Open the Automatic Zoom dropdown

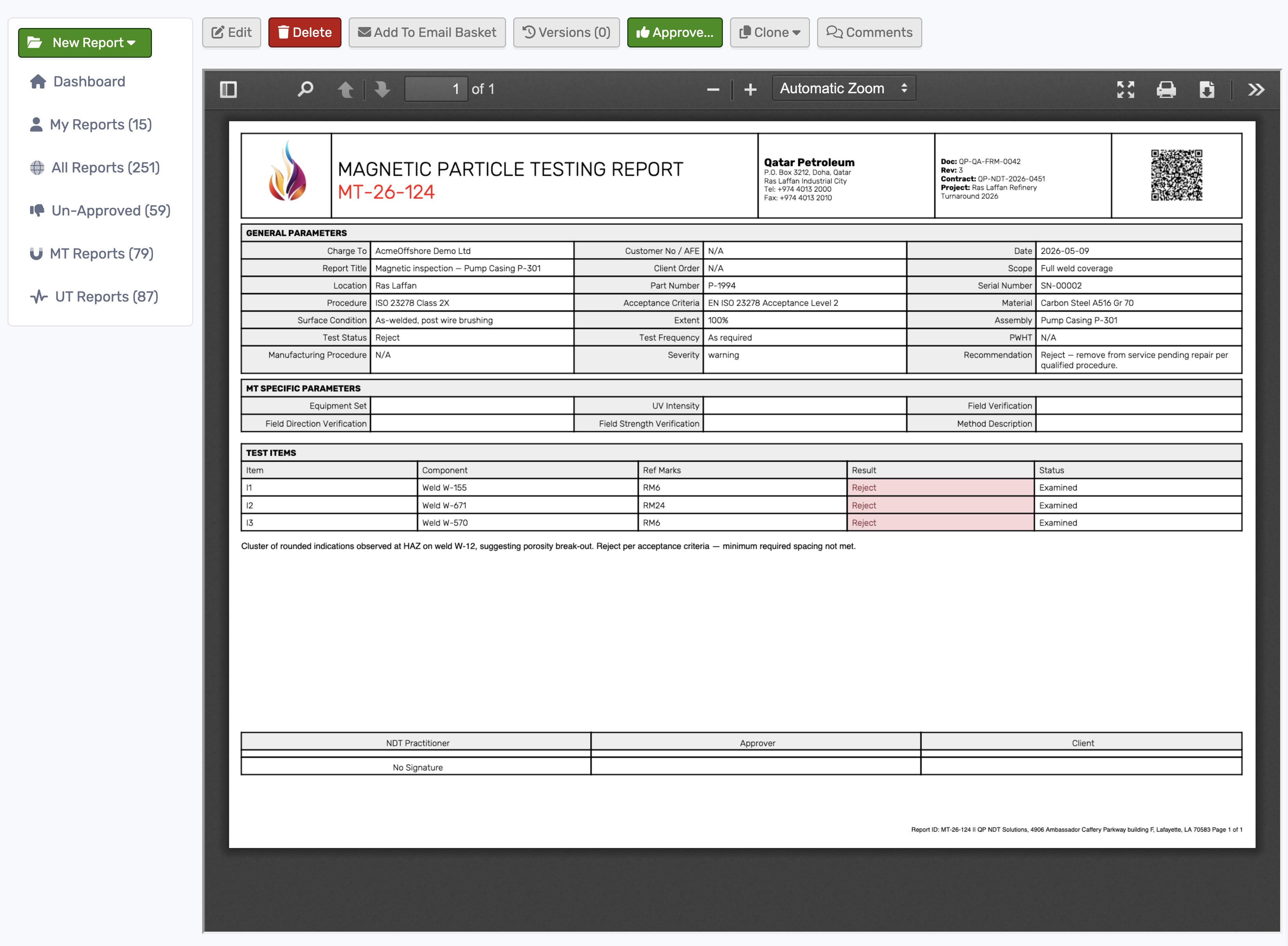(843, 88)
